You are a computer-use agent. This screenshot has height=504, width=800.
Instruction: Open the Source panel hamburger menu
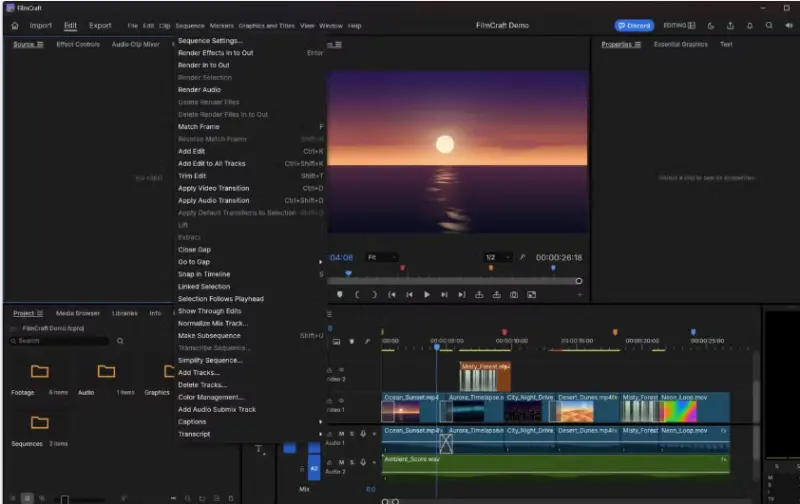(40, 44)
